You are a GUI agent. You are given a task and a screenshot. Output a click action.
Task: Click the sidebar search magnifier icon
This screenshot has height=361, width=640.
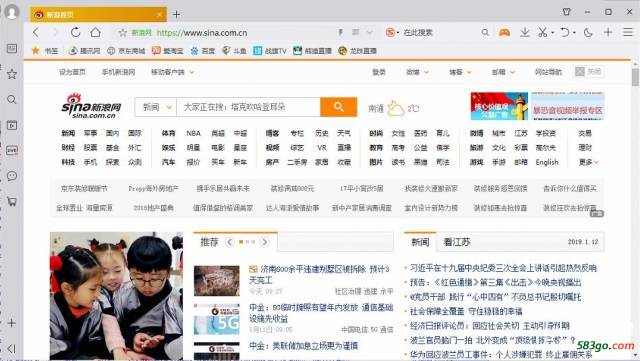tap(12, 99)
